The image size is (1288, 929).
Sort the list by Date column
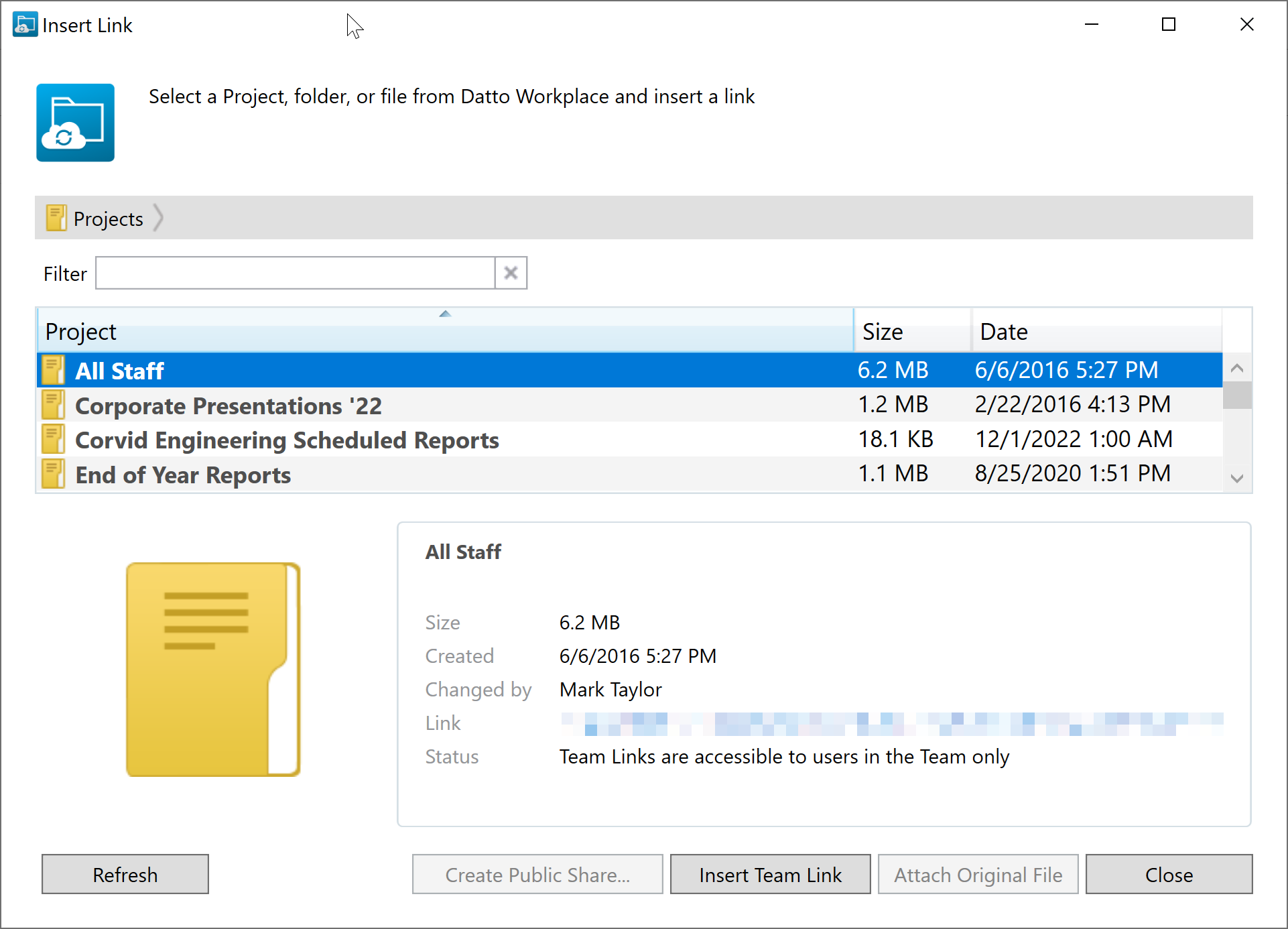pos(1096,332)
